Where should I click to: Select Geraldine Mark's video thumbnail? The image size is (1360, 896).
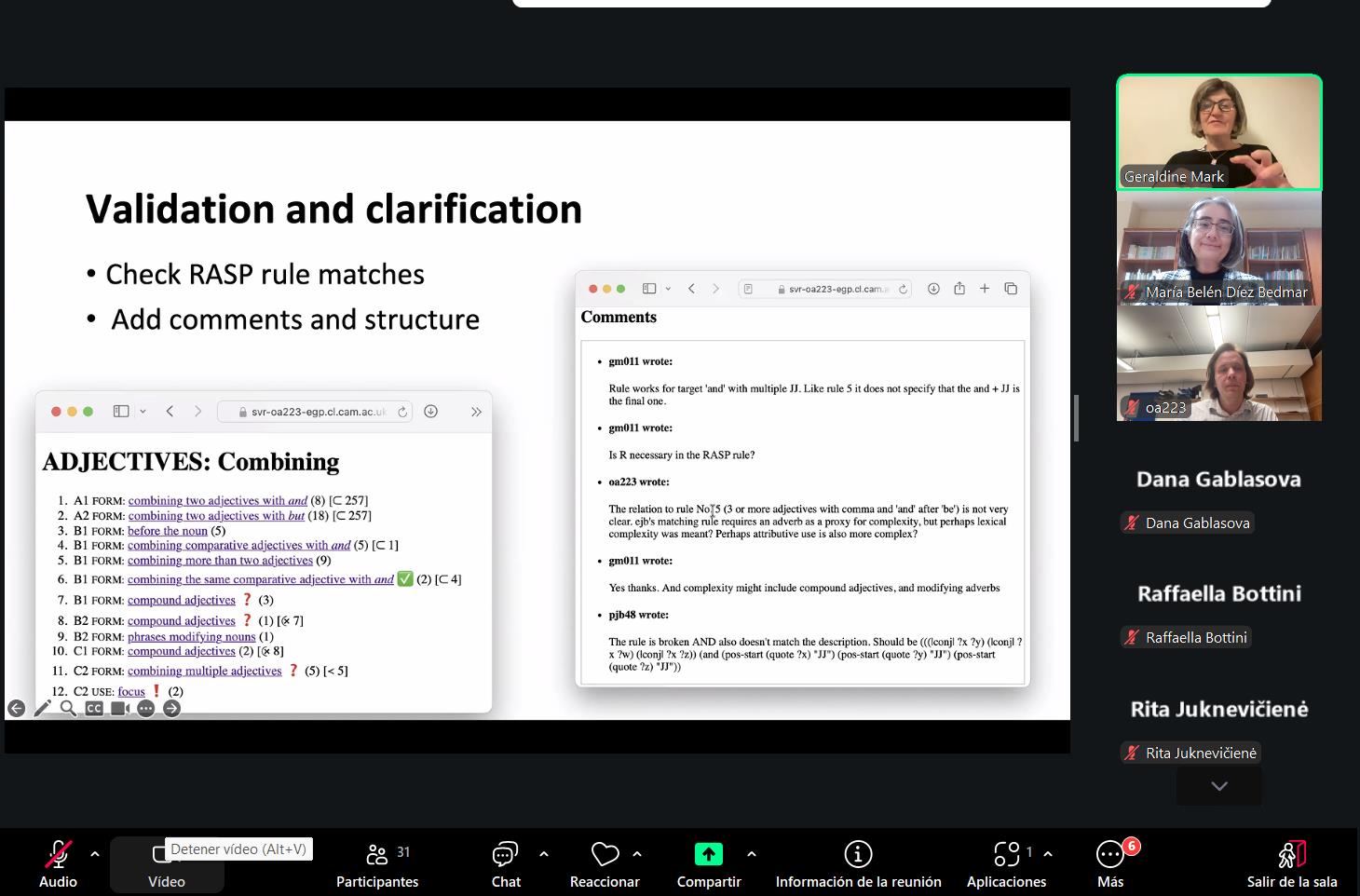coord(1218,132)
